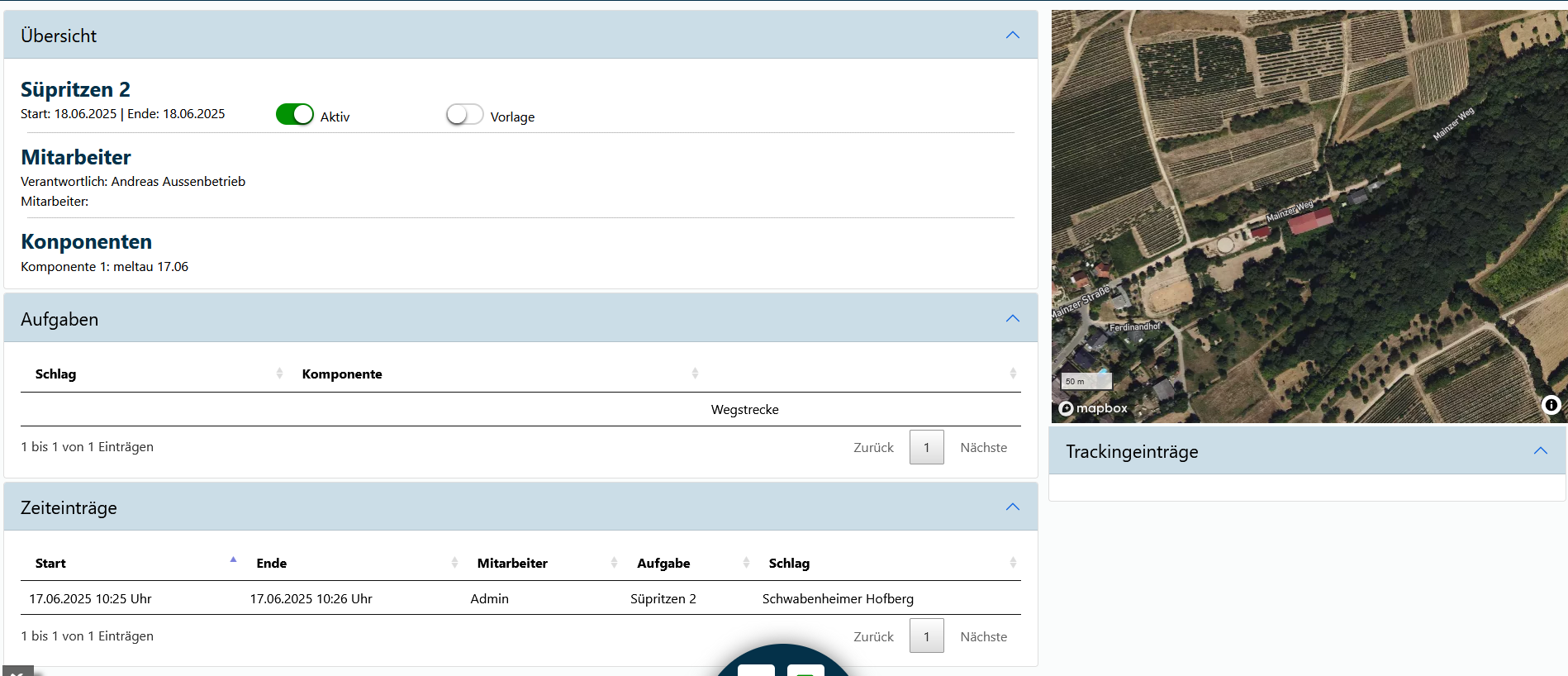1568x676 pixels.
Task: Collapse the Trackingeinträge panel
Action: click(x=1540, y=451)
